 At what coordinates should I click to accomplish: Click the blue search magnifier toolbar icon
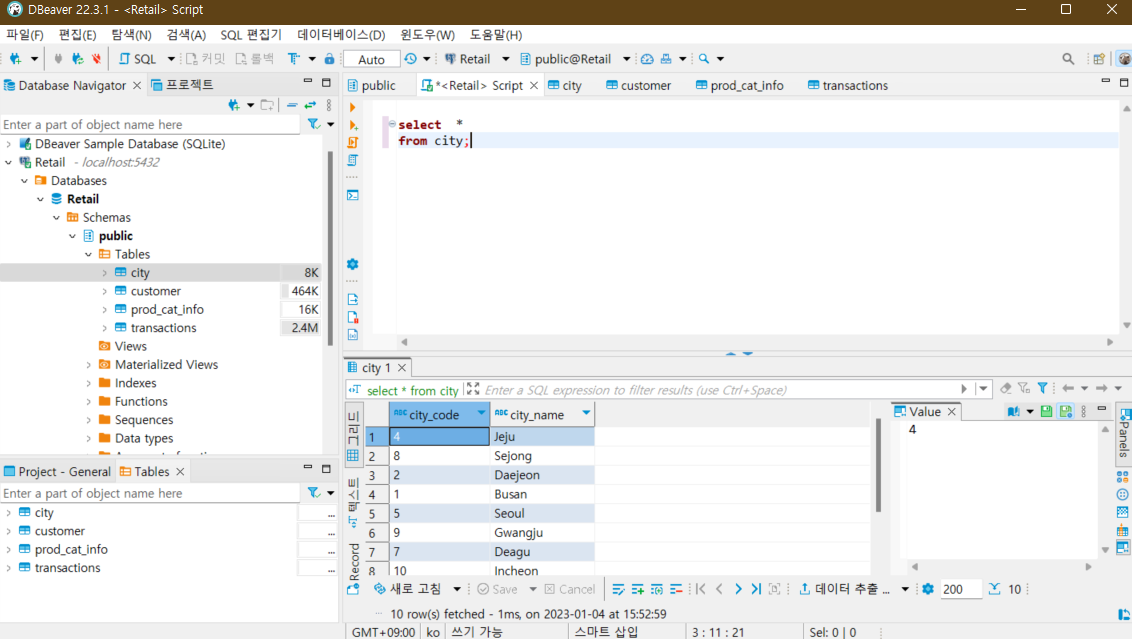click(x=704, y=59)
